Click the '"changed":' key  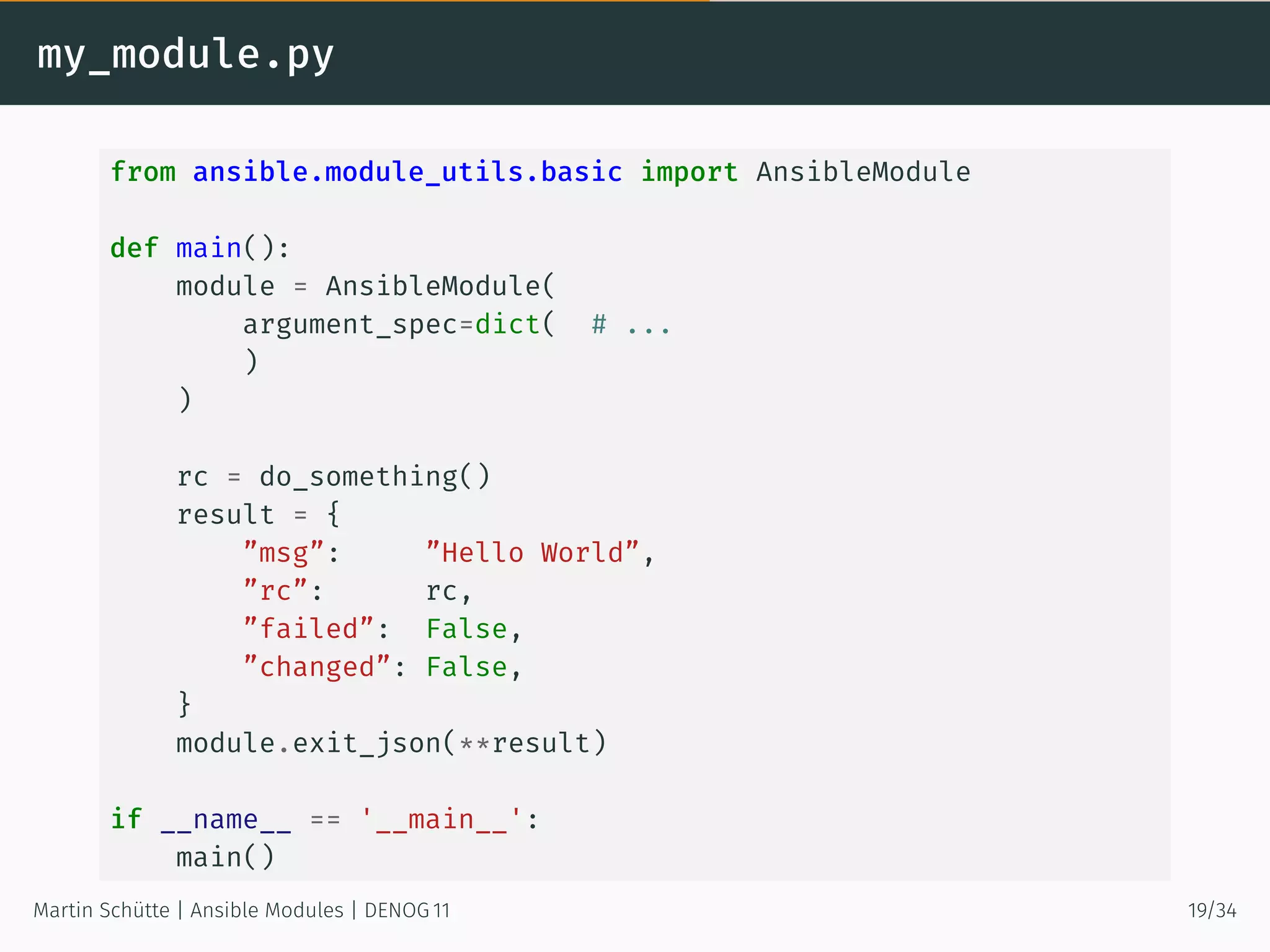[324, 667]
